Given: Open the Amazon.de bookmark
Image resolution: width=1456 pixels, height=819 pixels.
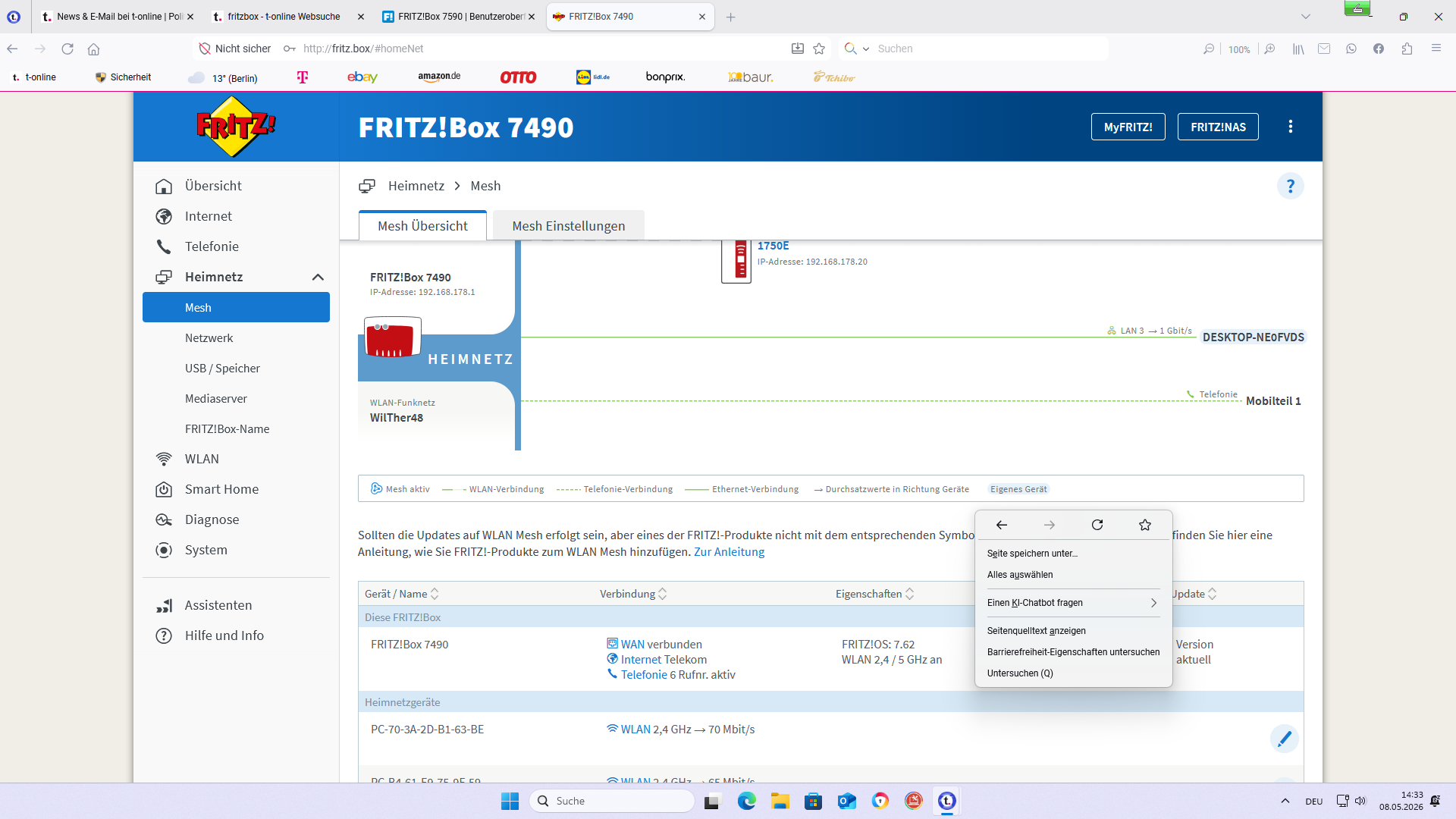Looking at the screenshot, I should 439,77.
